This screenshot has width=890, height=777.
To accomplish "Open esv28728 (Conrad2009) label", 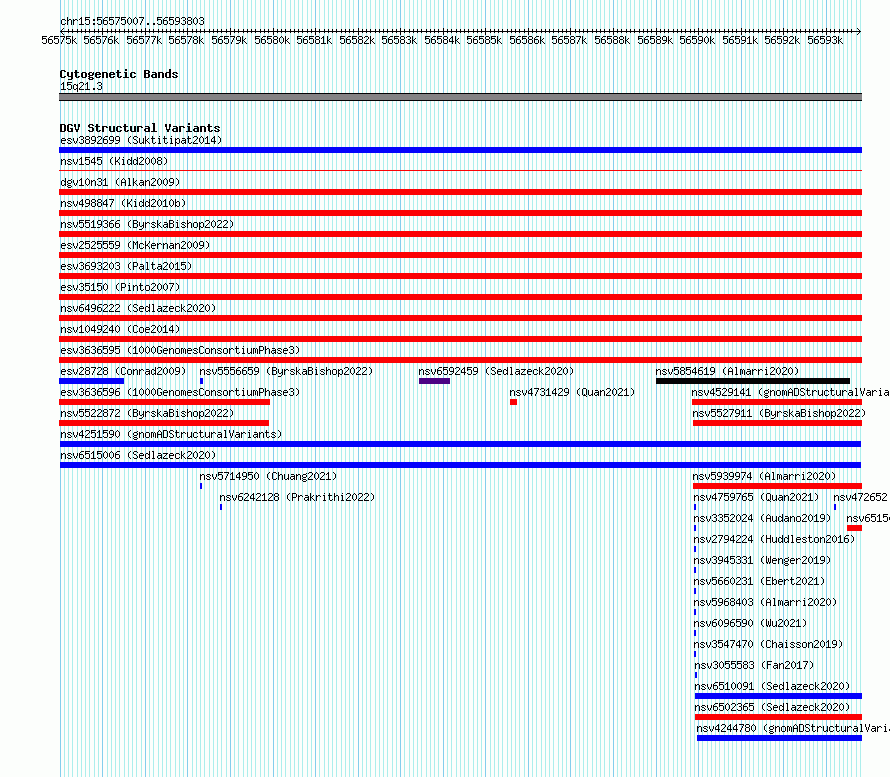I will coord(123,371).
